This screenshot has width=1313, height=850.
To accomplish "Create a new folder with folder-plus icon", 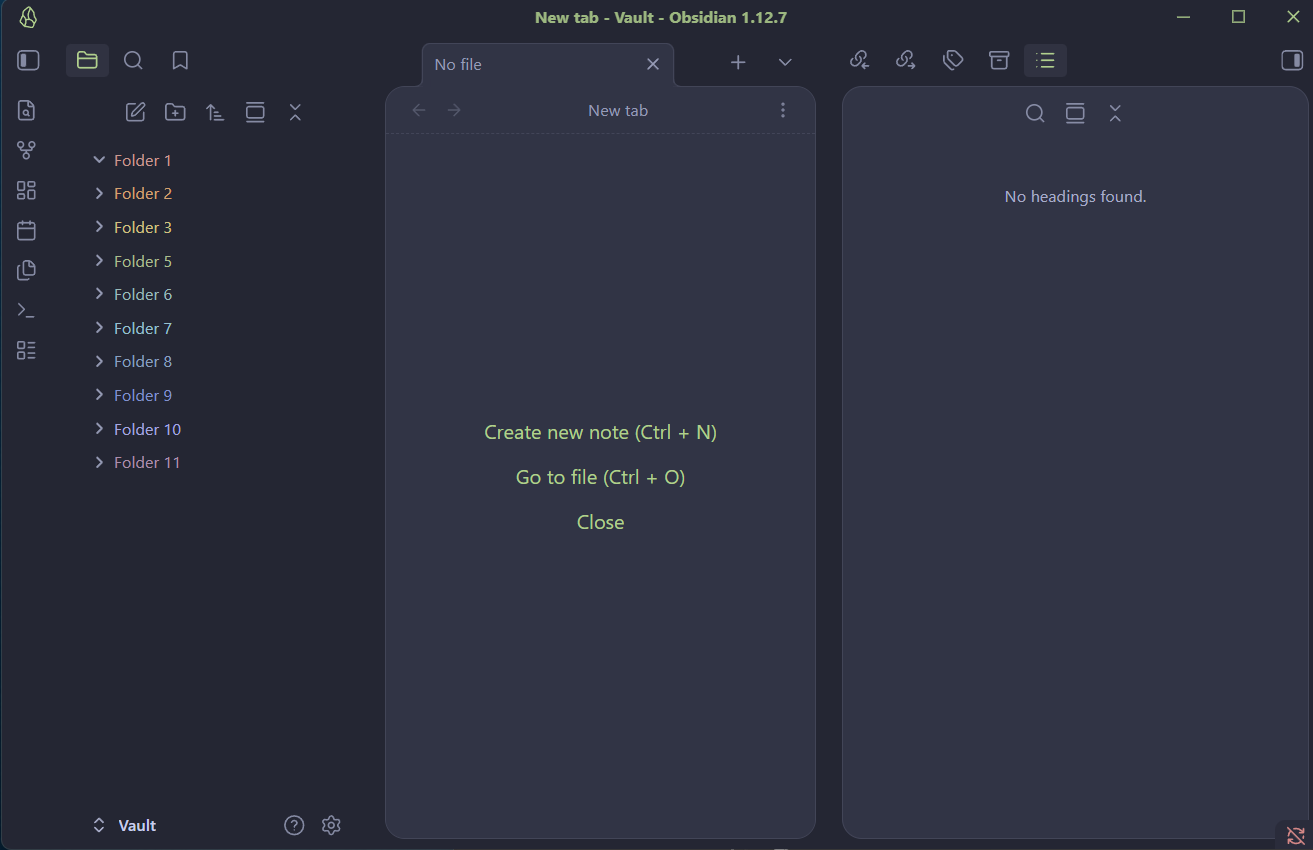I will [x=175, y=112].
